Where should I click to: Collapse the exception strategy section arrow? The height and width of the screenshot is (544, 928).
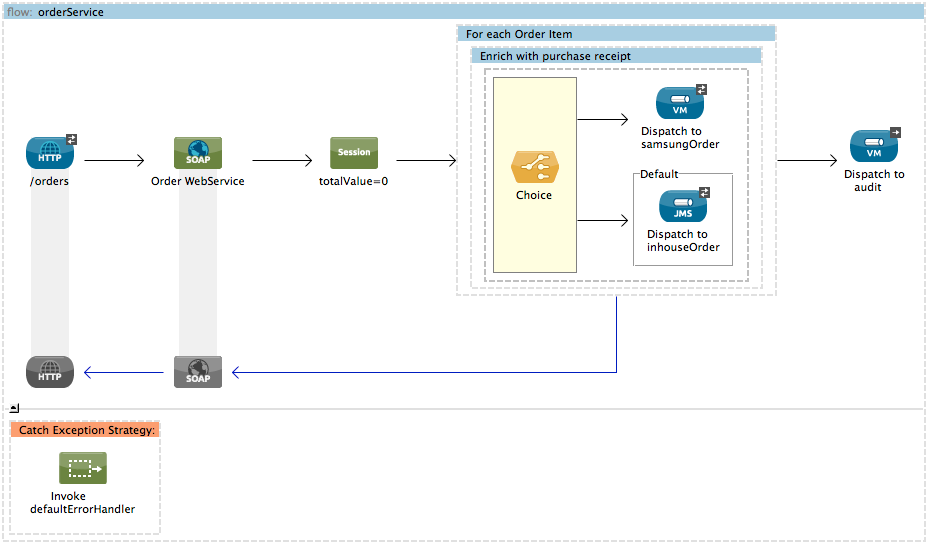[x=14, y=408]
